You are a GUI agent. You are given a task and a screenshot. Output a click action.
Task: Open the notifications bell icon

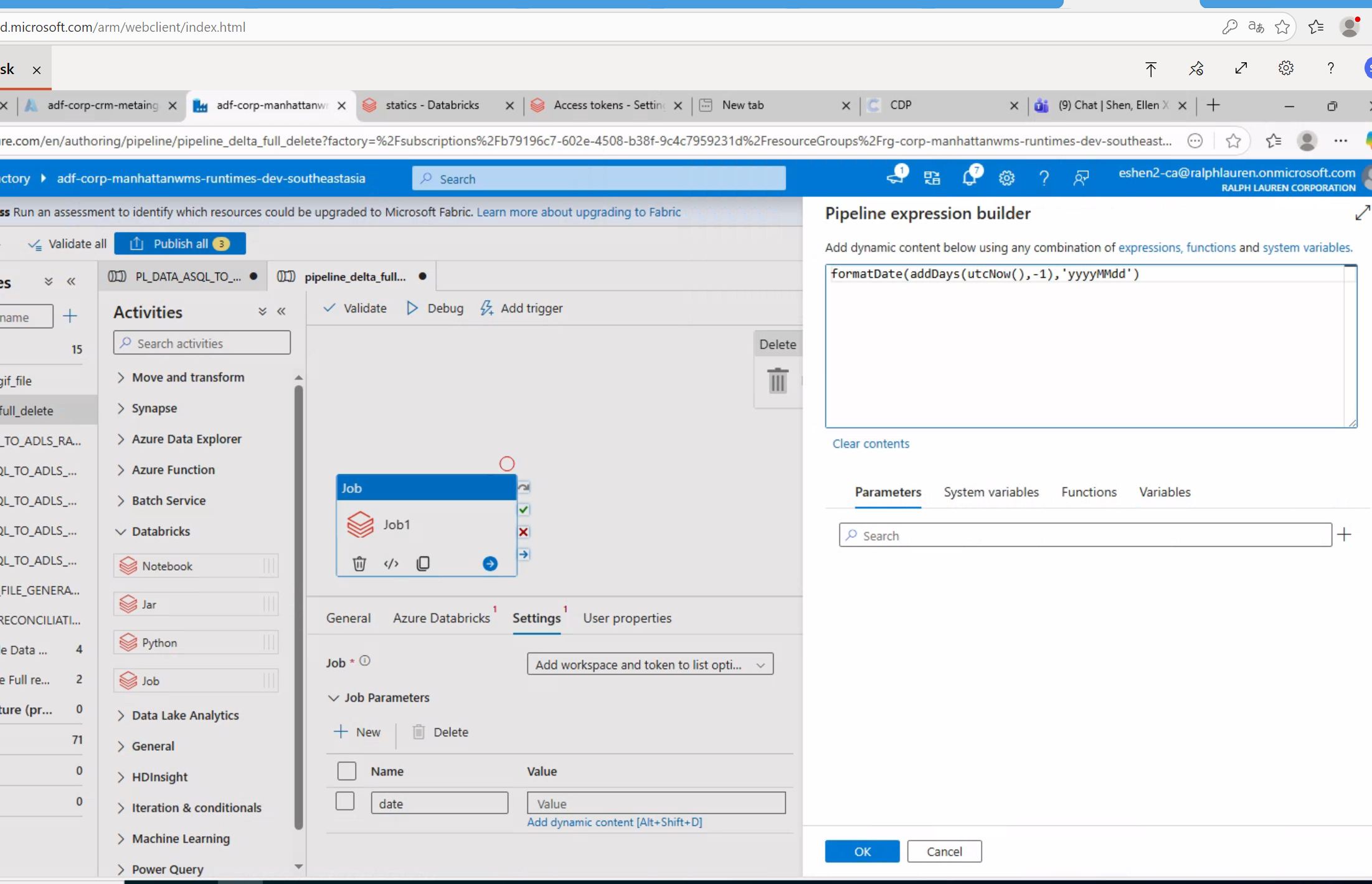point(970,178)
